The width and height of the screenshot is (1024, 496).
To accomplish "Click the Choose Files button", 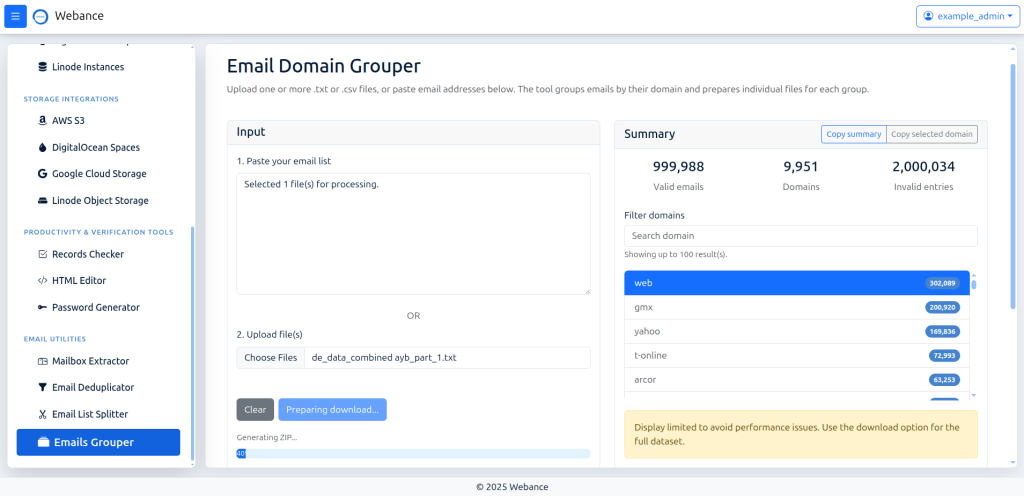I will pos(270,358).
